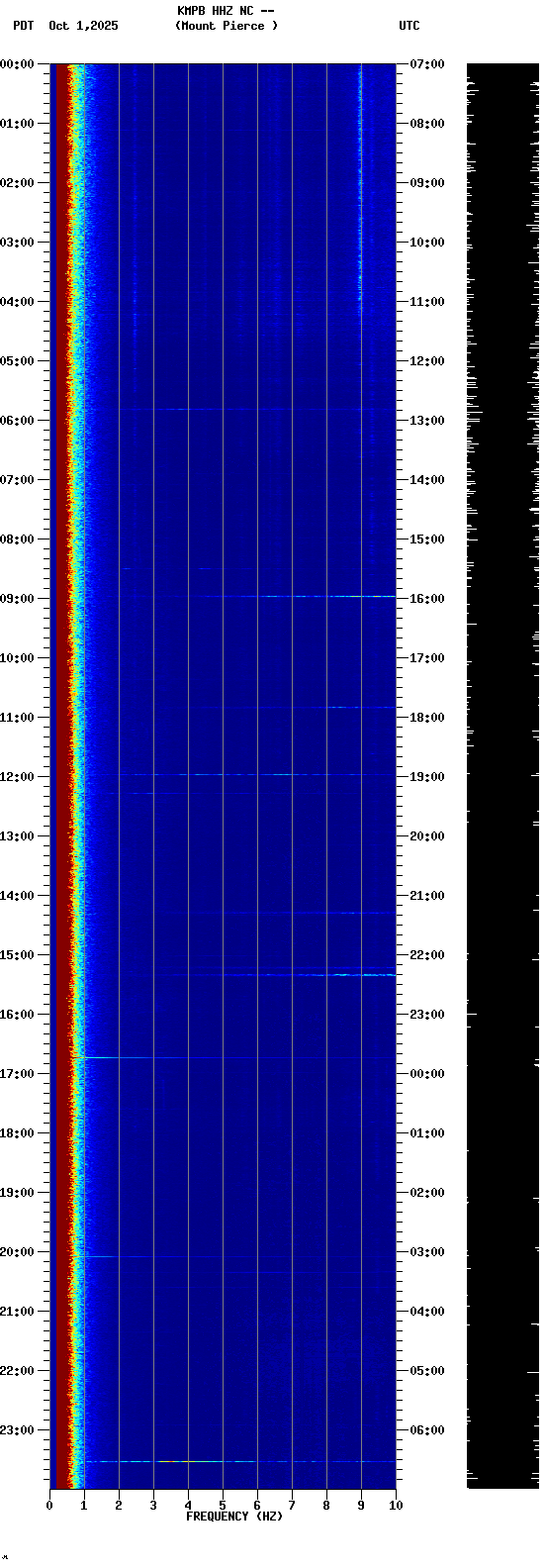Click the PDT time label '09:00'
The image size is (546, 1568).
pyautogui.click(x=17, y=599)
